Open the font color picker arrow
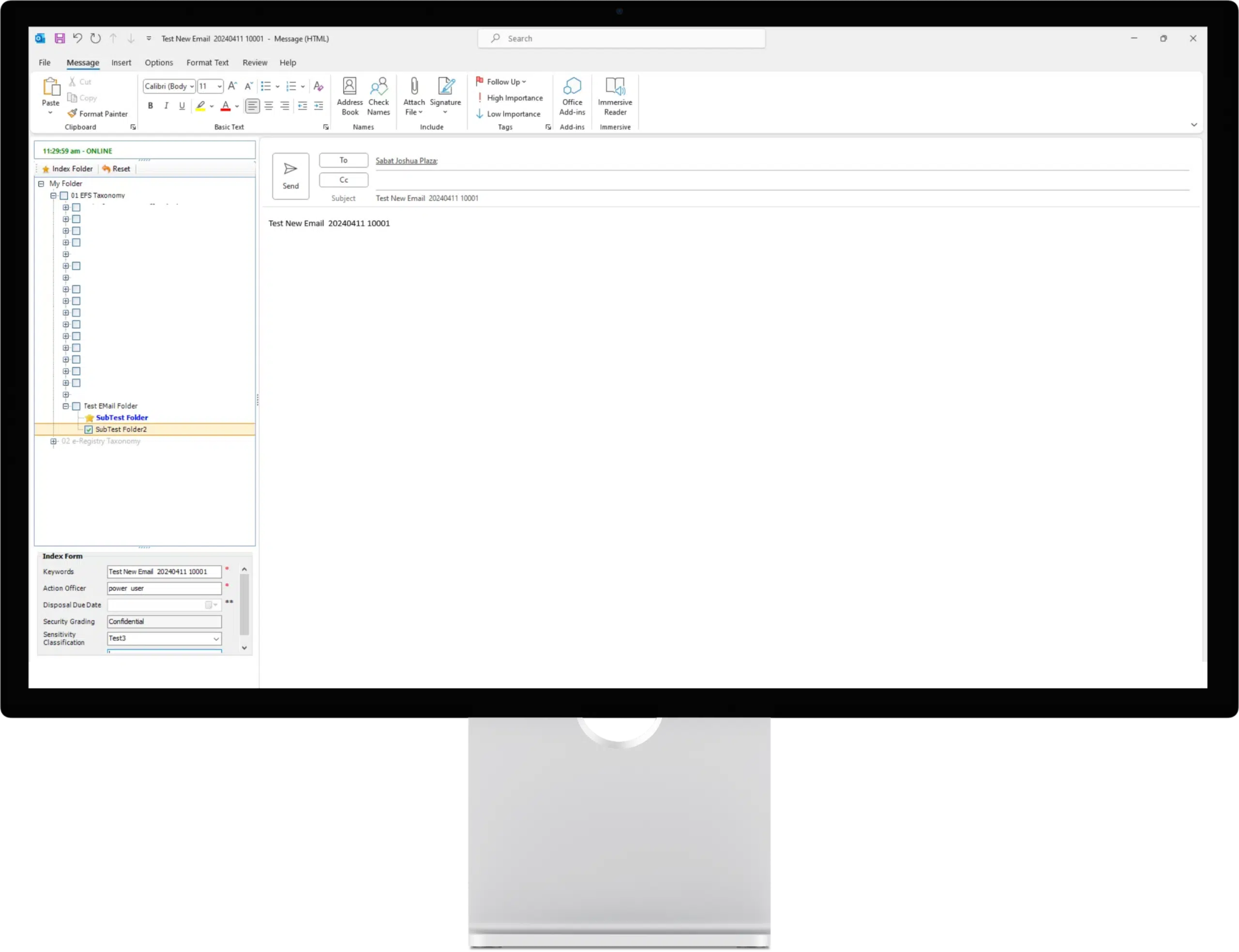Image resolution: width=1239 pixels, height=952 pixels. pos(237,106)
